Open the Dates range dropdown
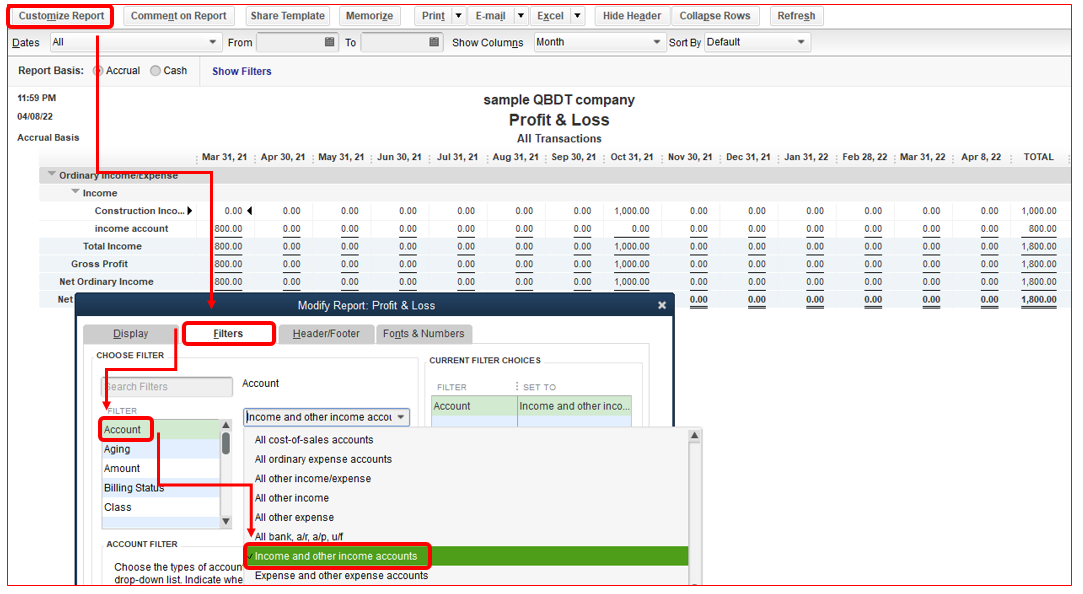 [x=212, y=43]
